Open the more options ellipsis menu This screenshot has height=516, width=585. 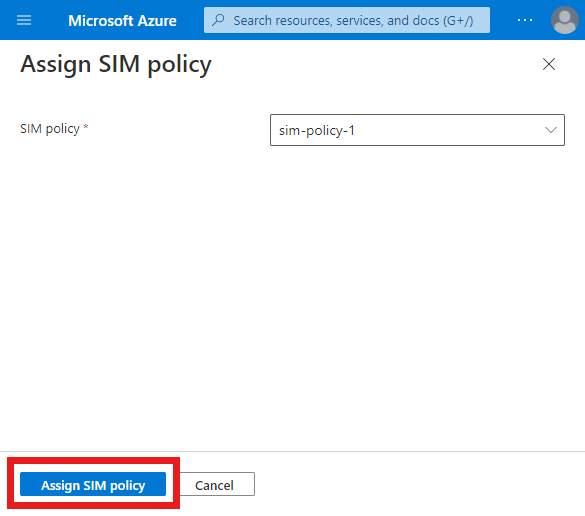525,20
